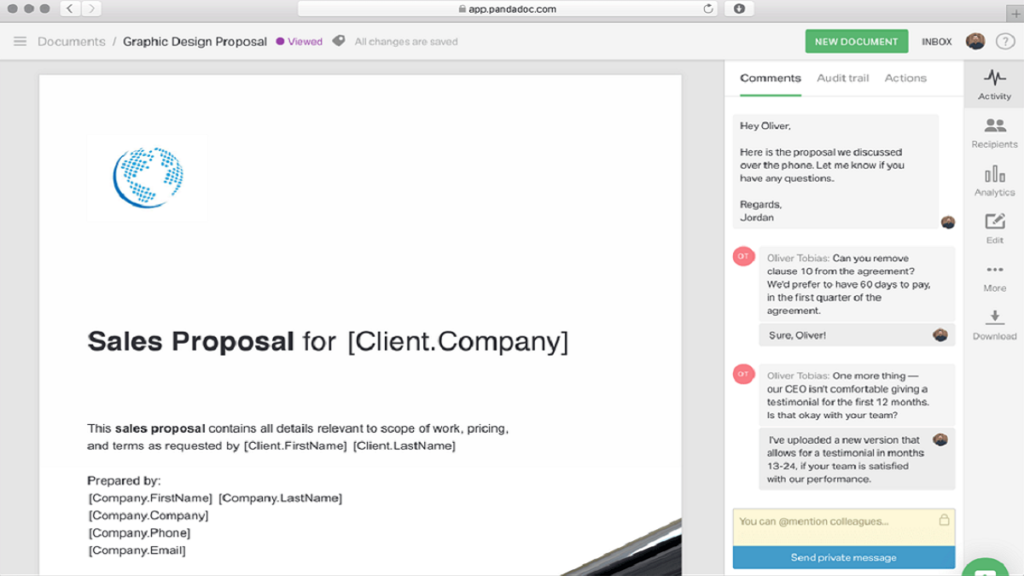Click the 'Sure, Oliver!' reply
The image size is (1024, 576).
pyautogui.click(x=856, y=335)
